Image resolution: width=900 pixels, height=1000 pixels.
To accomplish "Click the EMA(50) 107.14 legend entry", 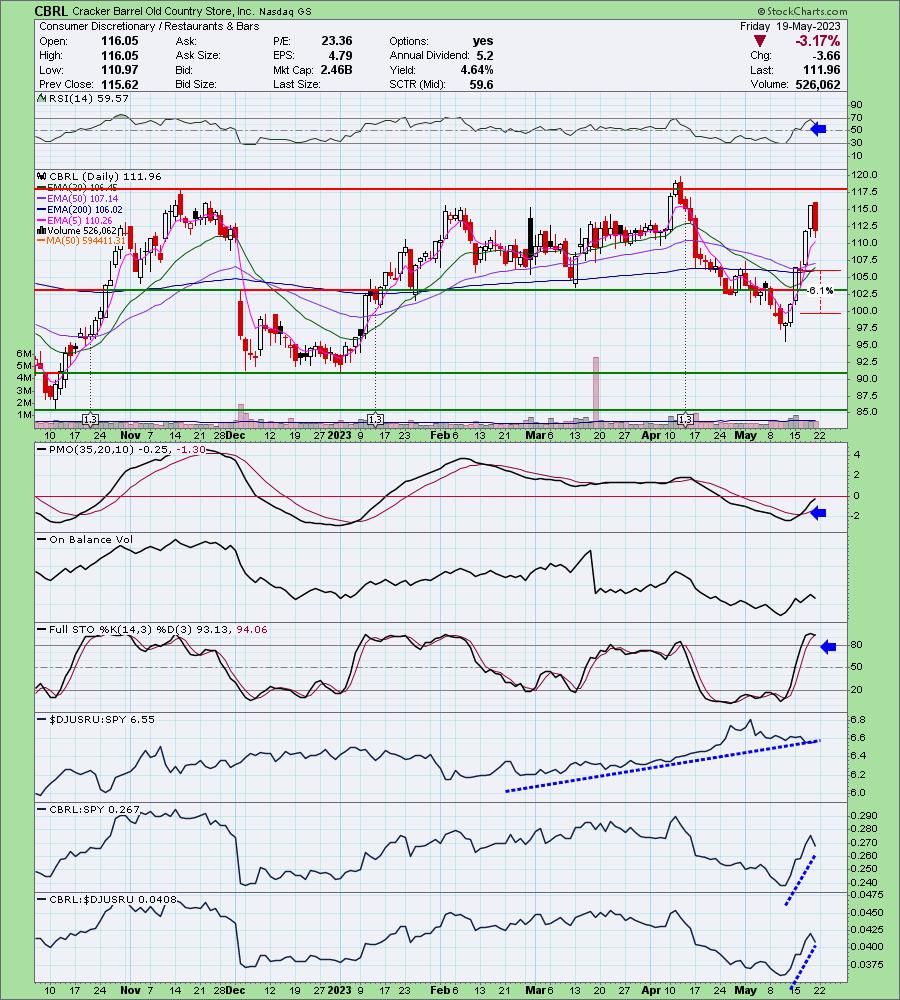I will [77, 198].
